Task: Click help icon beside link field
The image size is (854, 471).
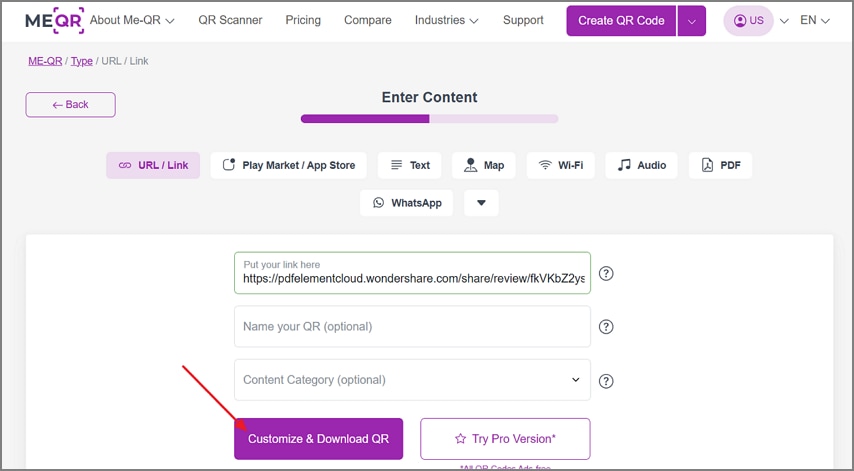Action: 606,273
